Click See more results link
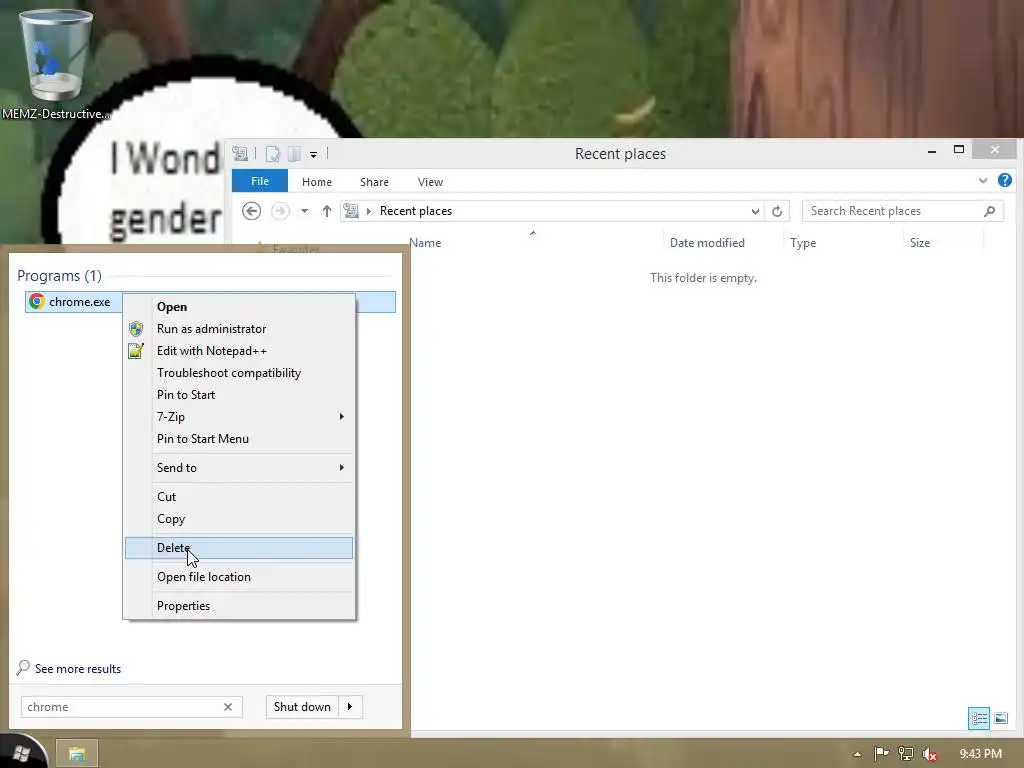This screenshot has width=1024, height=768. click(78, 669)
